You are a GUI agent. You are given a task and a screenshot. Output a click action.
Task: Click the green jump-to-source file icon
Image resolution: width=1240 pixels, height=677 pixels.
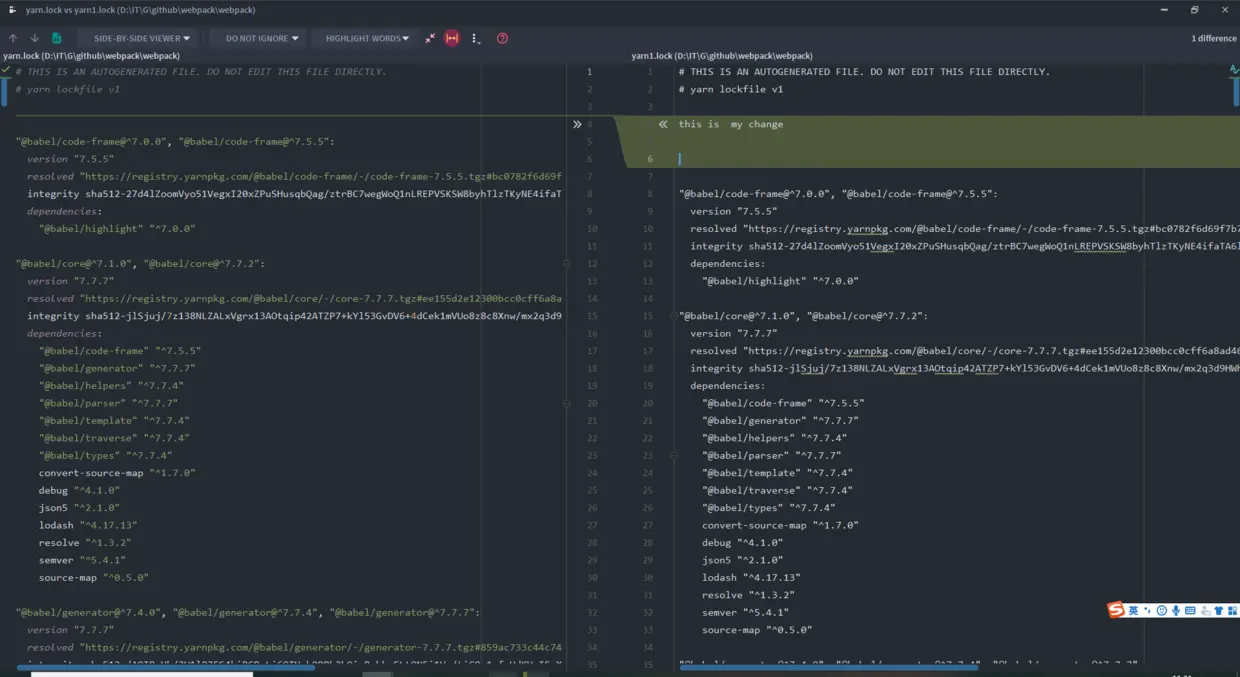(57, 38)
